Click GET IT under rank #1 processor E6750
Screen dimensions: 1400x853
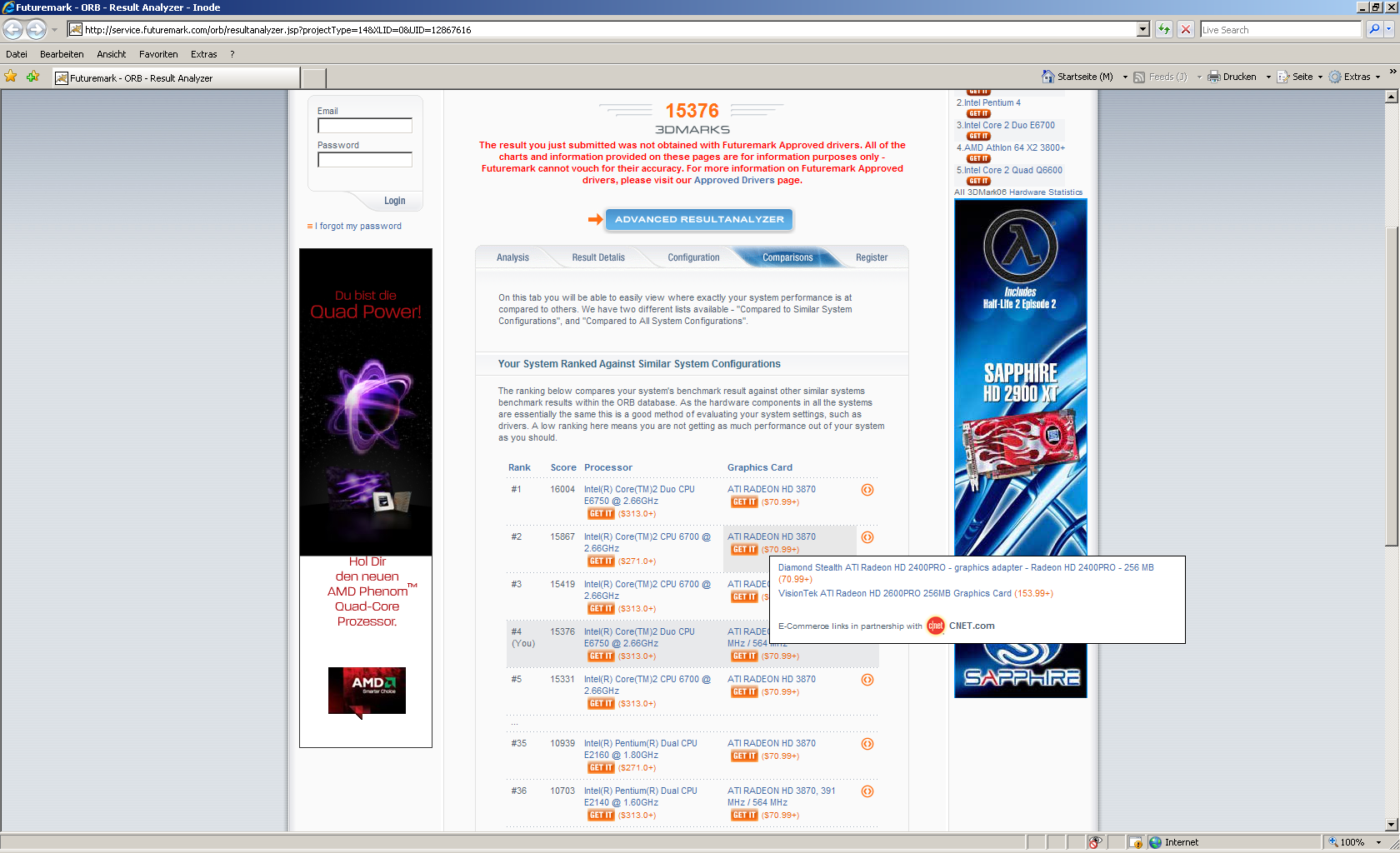pos(600,514)
